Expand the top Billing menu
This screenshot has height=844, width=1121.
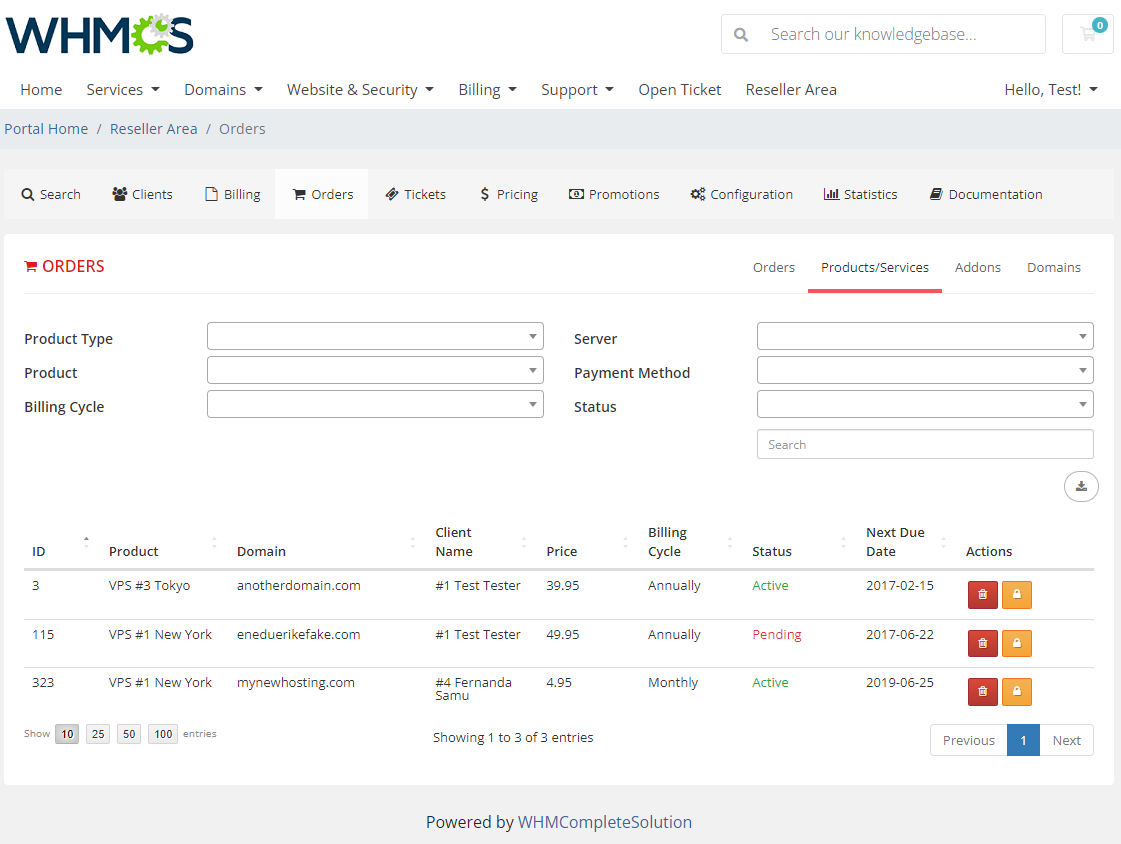click(488, 90)
